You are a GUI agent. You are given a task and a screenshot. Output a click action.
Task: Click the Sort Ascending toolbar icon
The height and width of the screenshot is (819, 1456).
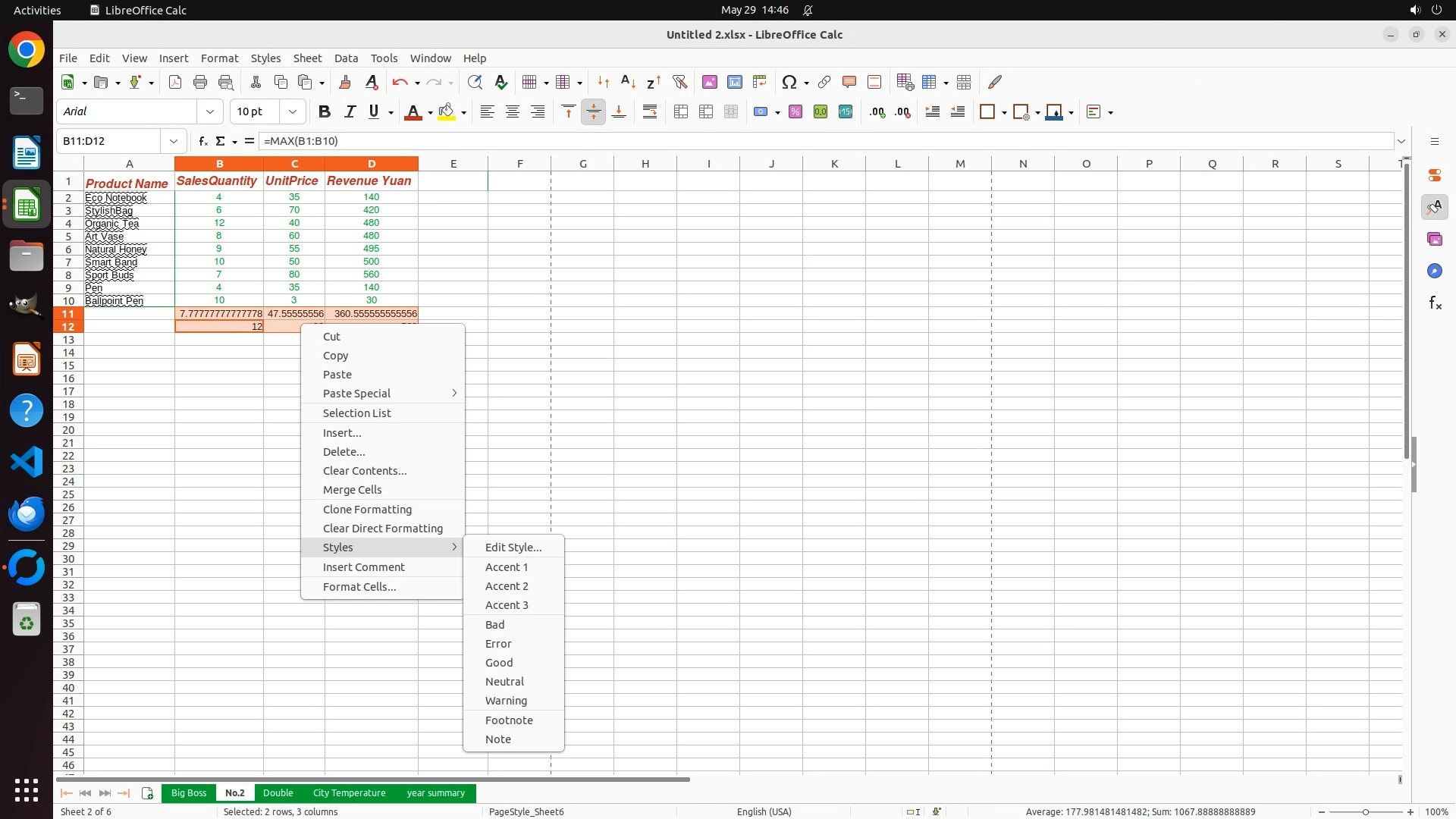(x=628, y=82)
